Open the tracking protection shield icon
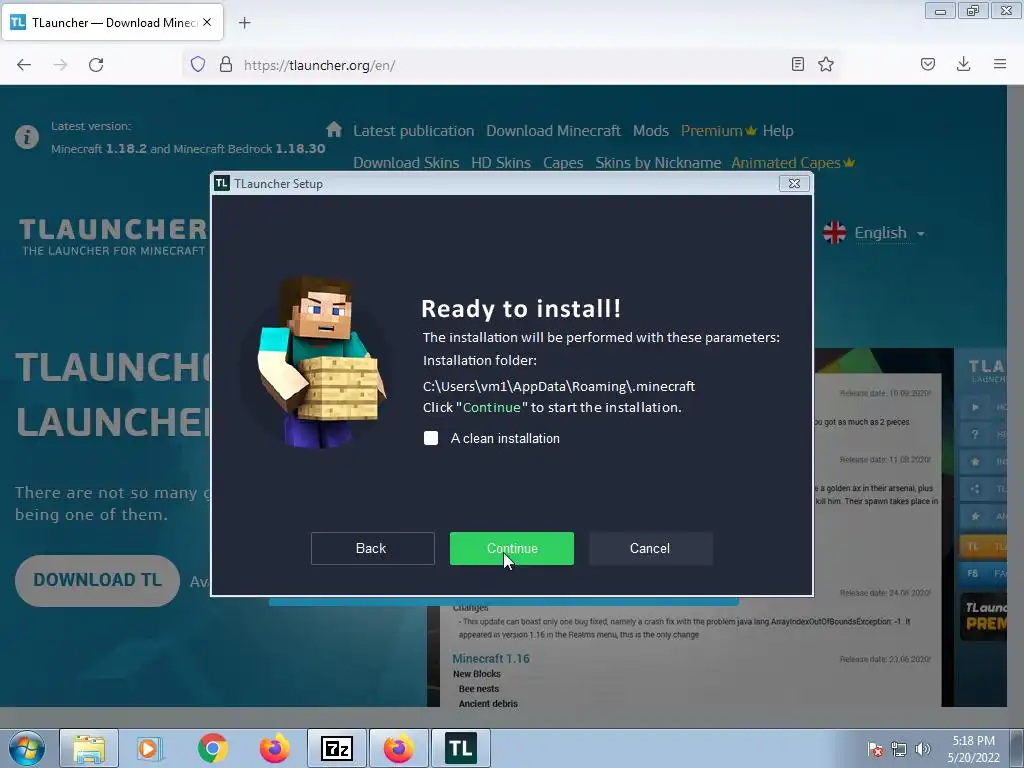Image resolution: width=1024 pixels, height=768 pixels. (x=198, y=64)
